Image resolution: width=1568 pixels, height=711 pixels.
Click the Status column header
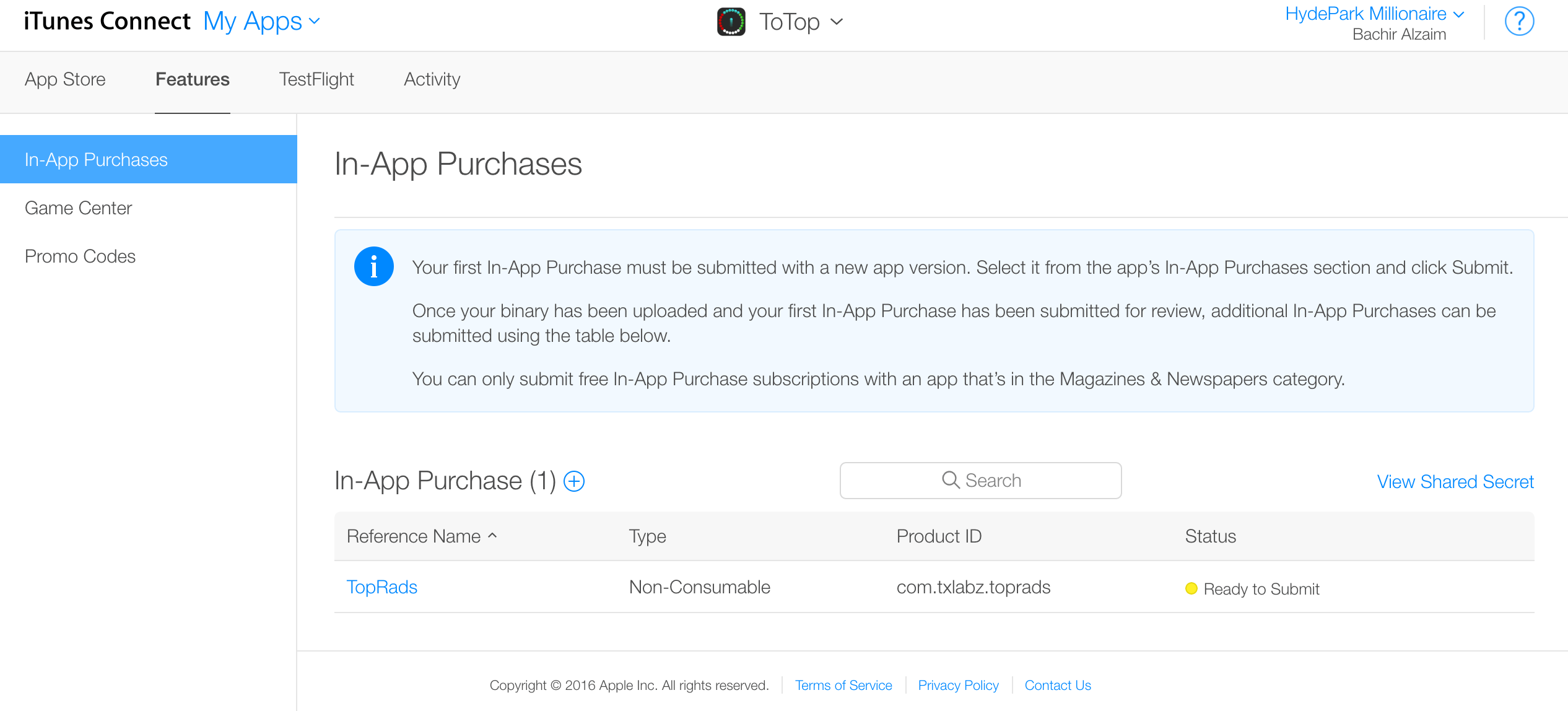(x=1211, y=536)
